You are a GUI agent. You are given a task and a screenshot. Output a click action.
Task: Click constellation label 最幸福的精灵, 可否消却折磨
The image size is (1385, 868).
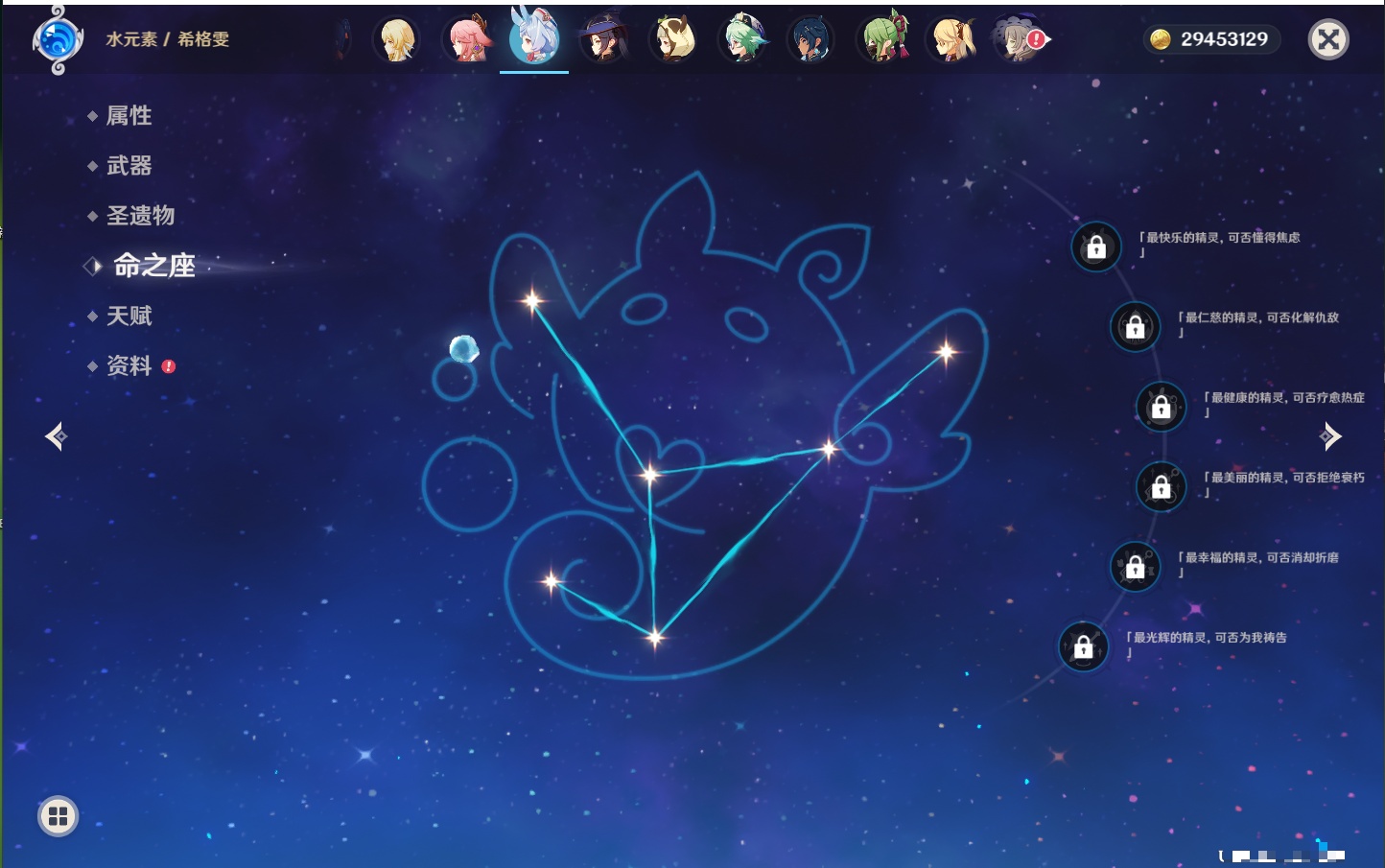1258,564
